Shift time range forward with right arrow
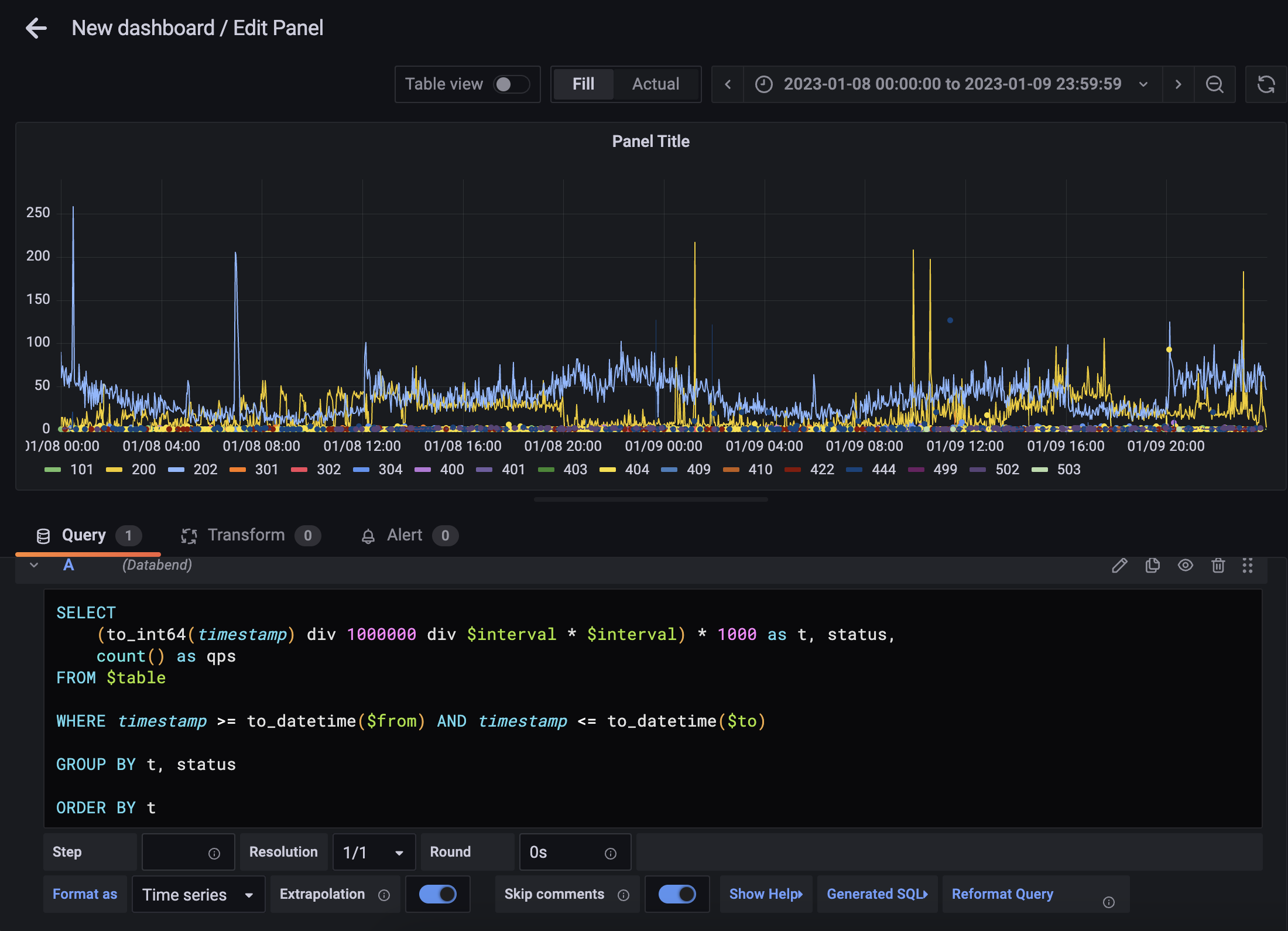 [x=1178, y=84]
